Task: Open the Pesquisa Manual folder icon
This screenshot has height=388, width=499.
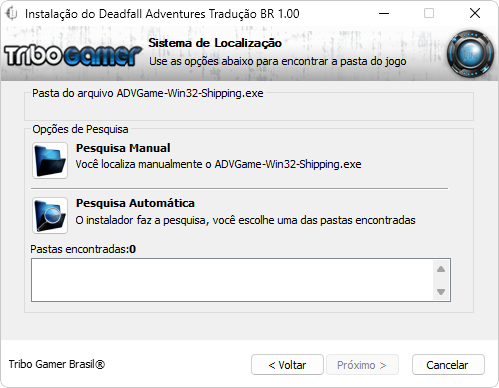Action: (50, 160)
